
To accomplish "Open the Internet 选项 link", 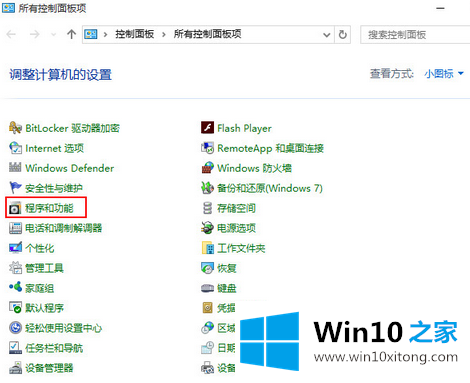I will pyautogui.click(x=54, y=148).
